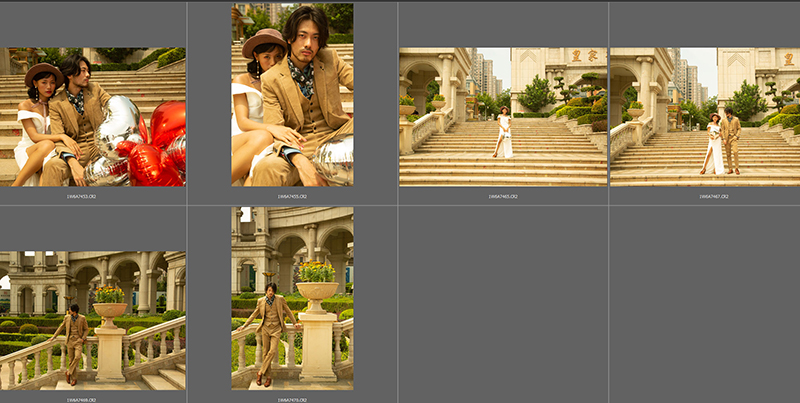This screenshot has width=800, height=403.
Task: Click the file name 1W6A7467.CR2
Action: [714, 196]
